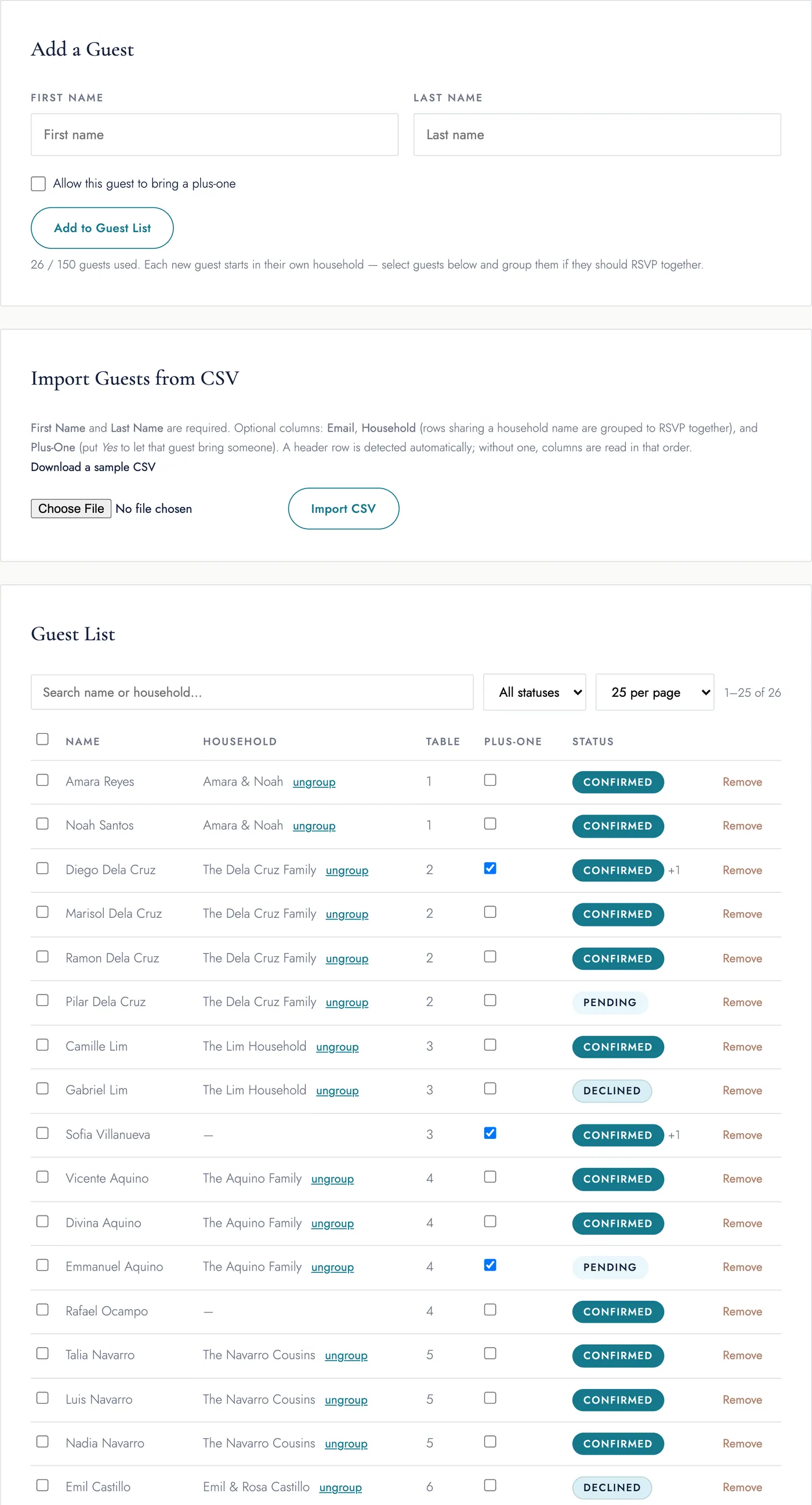Screen dimensions: 812x1505
Task: Ungroup Camille Lim from The Lim Household
Action: pos(337,1047)
